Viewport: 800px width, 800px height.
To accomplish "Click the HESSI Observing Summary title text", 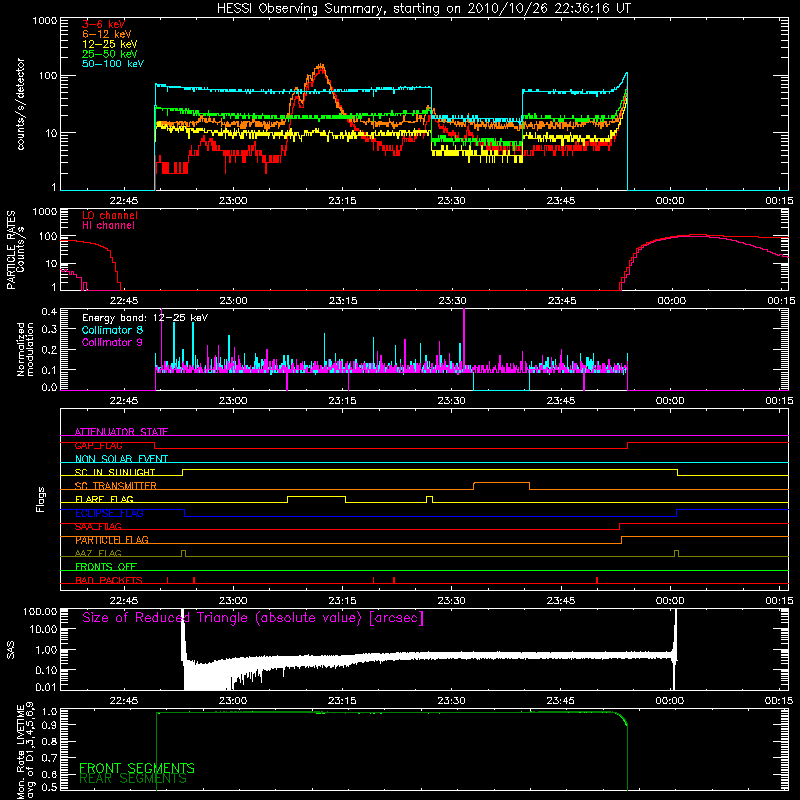I will (423, 9).
